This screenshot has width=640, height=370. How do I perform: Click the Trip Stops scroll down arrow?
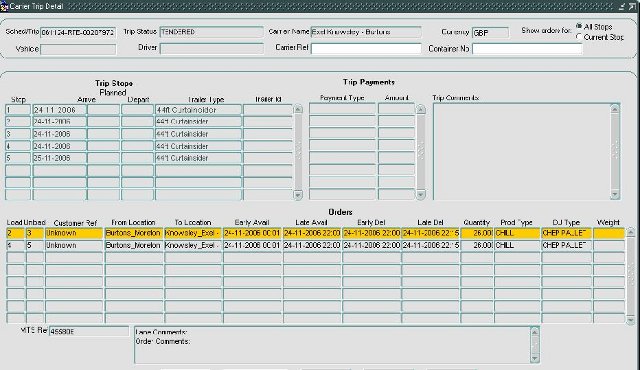(298, 195)
